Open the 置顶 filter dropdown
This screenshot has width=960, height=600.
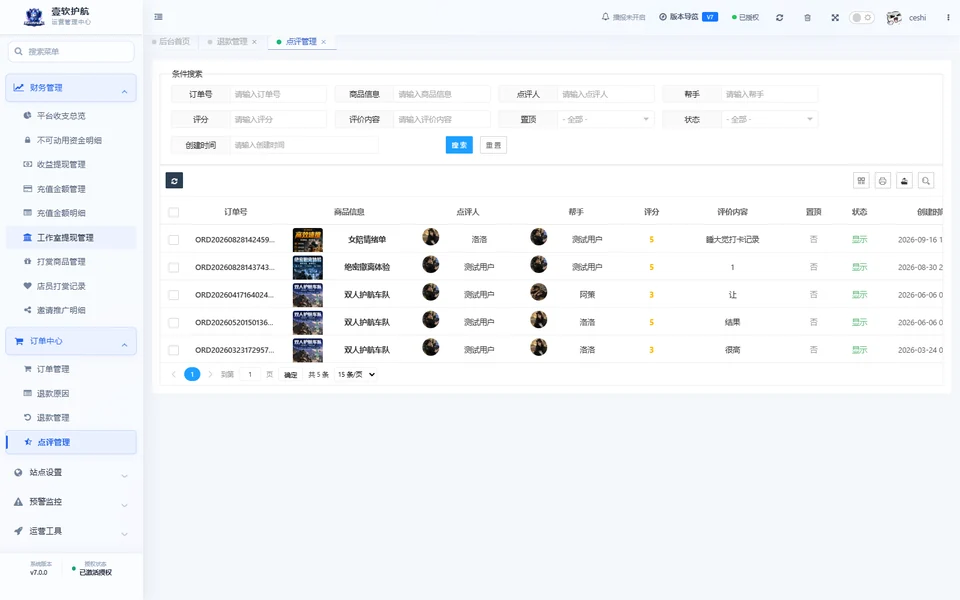[x=606, y=119]
